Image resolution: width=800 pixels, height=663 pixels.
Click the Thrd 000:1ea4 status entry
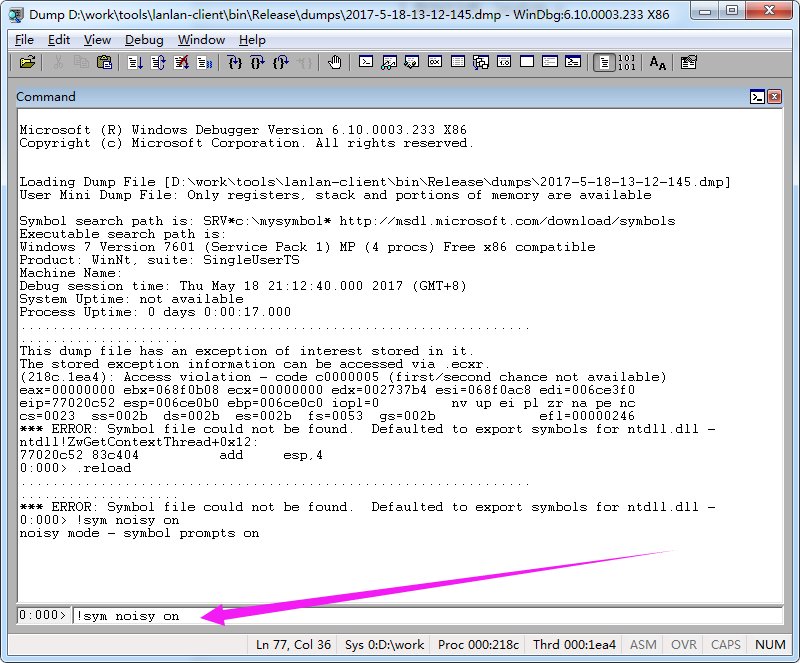click(574, 645)
